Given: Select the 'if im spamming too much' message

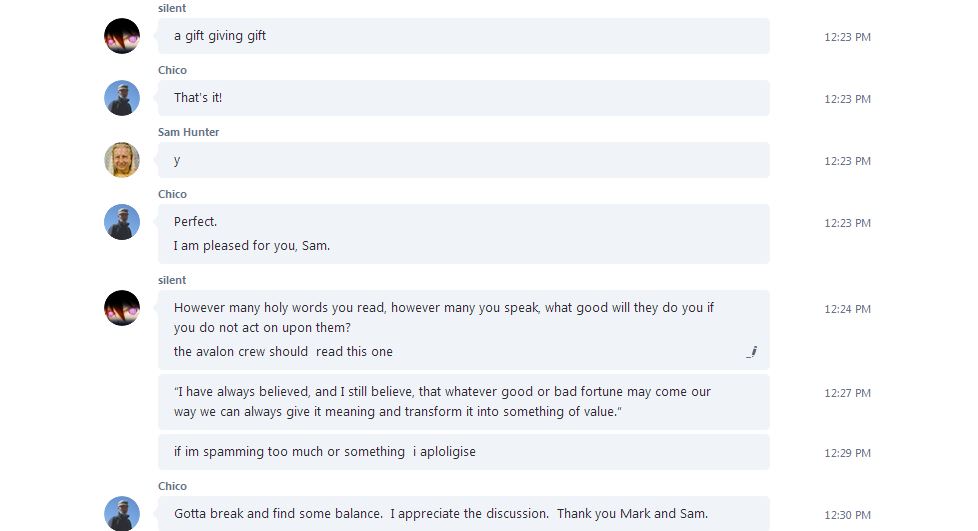Looking at the screenshot, I should point(463,452).
